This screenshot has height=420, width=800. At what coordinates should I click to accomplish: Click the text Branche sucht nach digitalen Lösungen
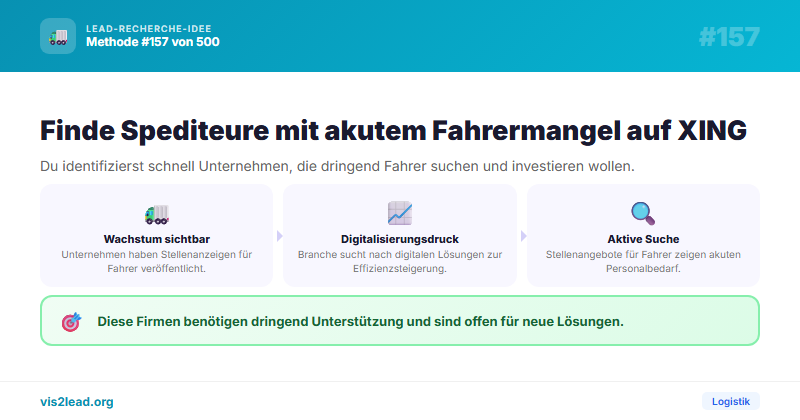pyautogui.click(x=400, y=261)
